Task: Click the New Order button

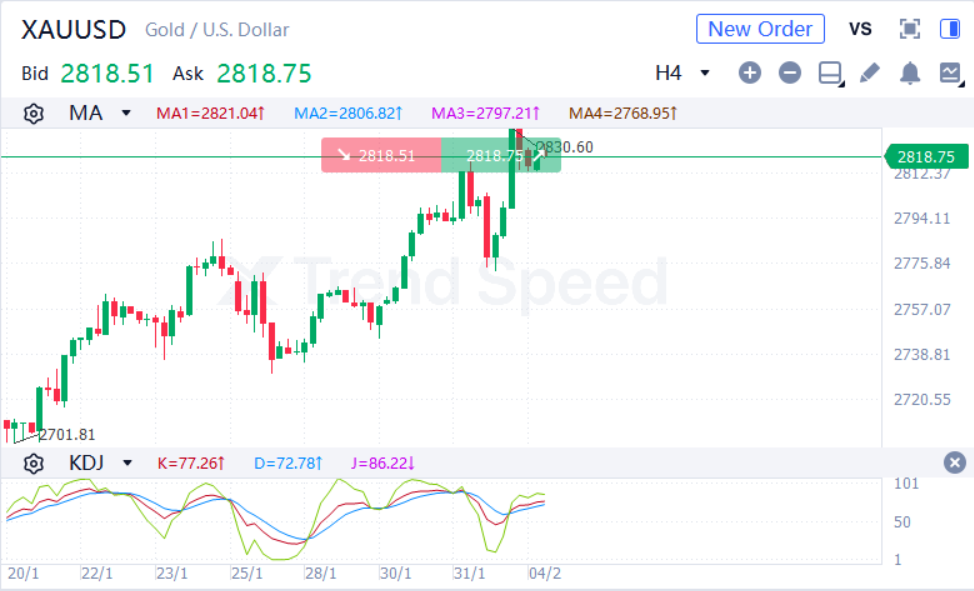Action: point(759,28)
